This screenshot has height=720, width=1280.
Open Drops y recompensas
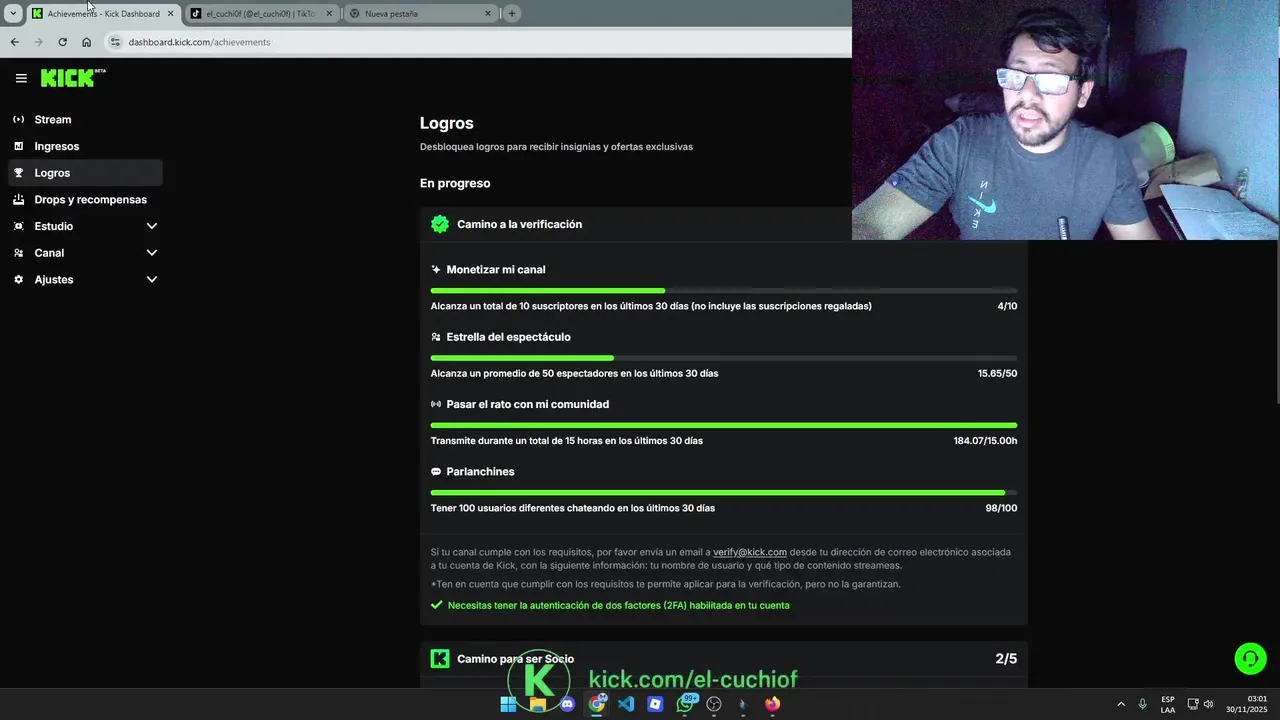point(85,199)
